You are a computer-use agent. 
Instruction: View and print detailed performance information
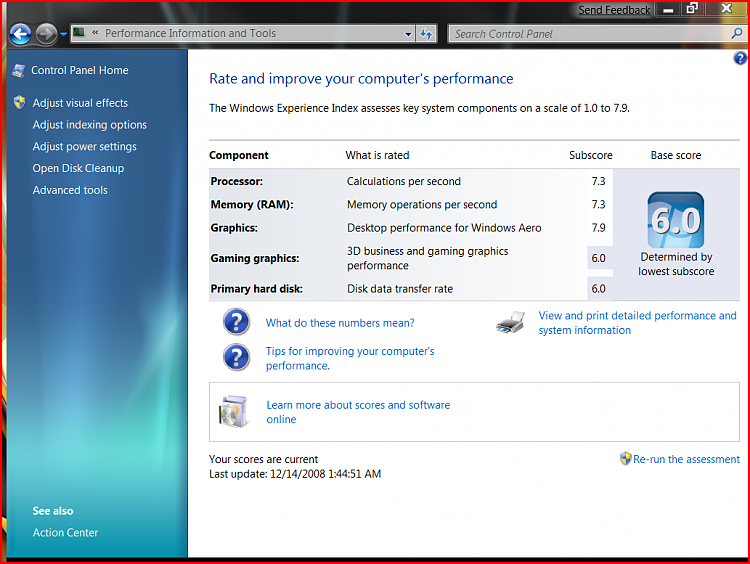pyautogui.click(x=637, y=323)
